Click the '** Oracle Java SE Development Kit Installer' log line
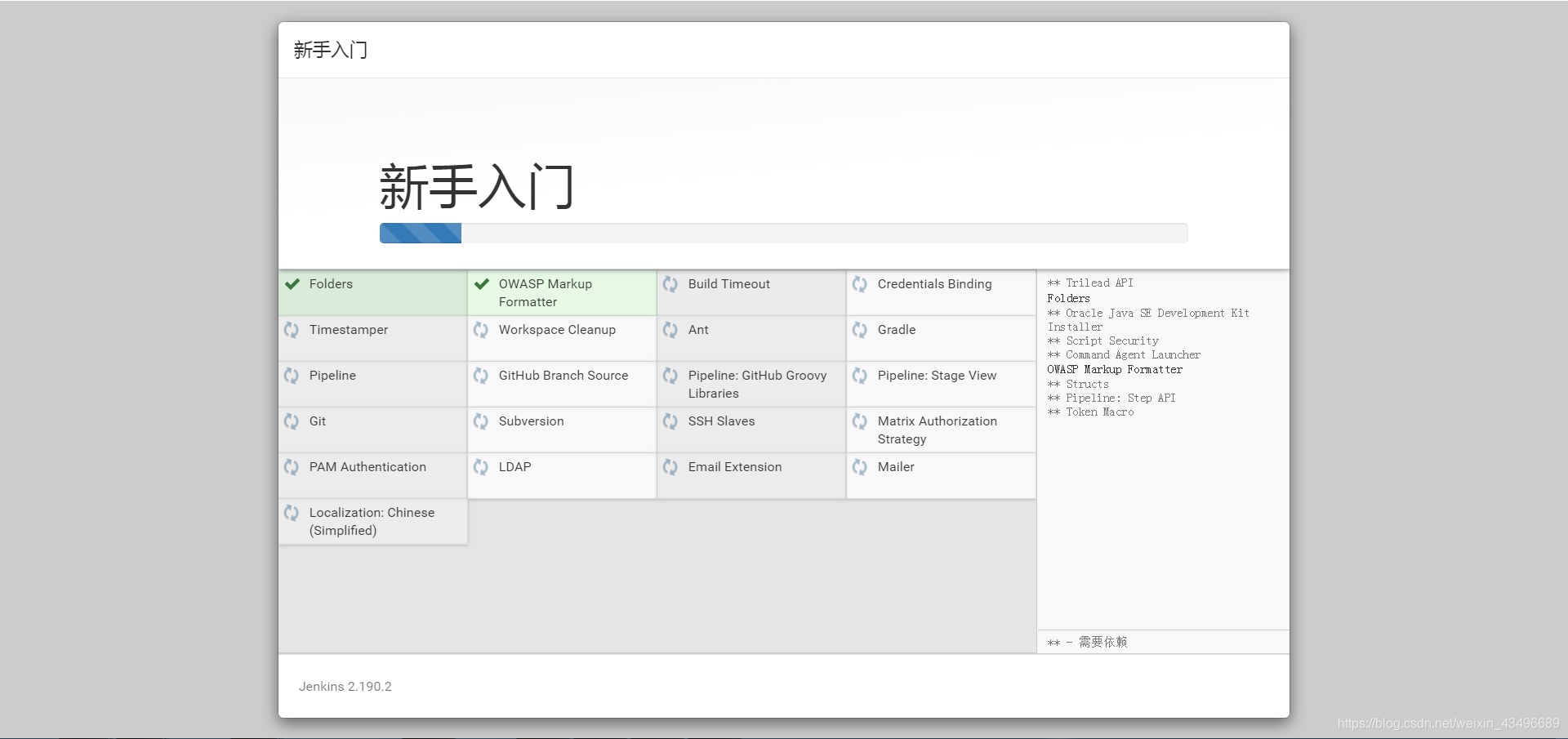Image resolution: width=1568 pixels, height=739 pixels. [x=1149, y=320]
